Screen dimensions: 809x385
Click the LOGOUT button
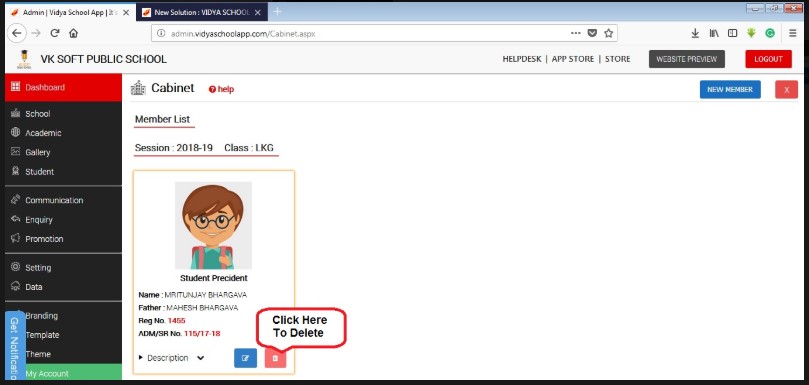(768, 59)
